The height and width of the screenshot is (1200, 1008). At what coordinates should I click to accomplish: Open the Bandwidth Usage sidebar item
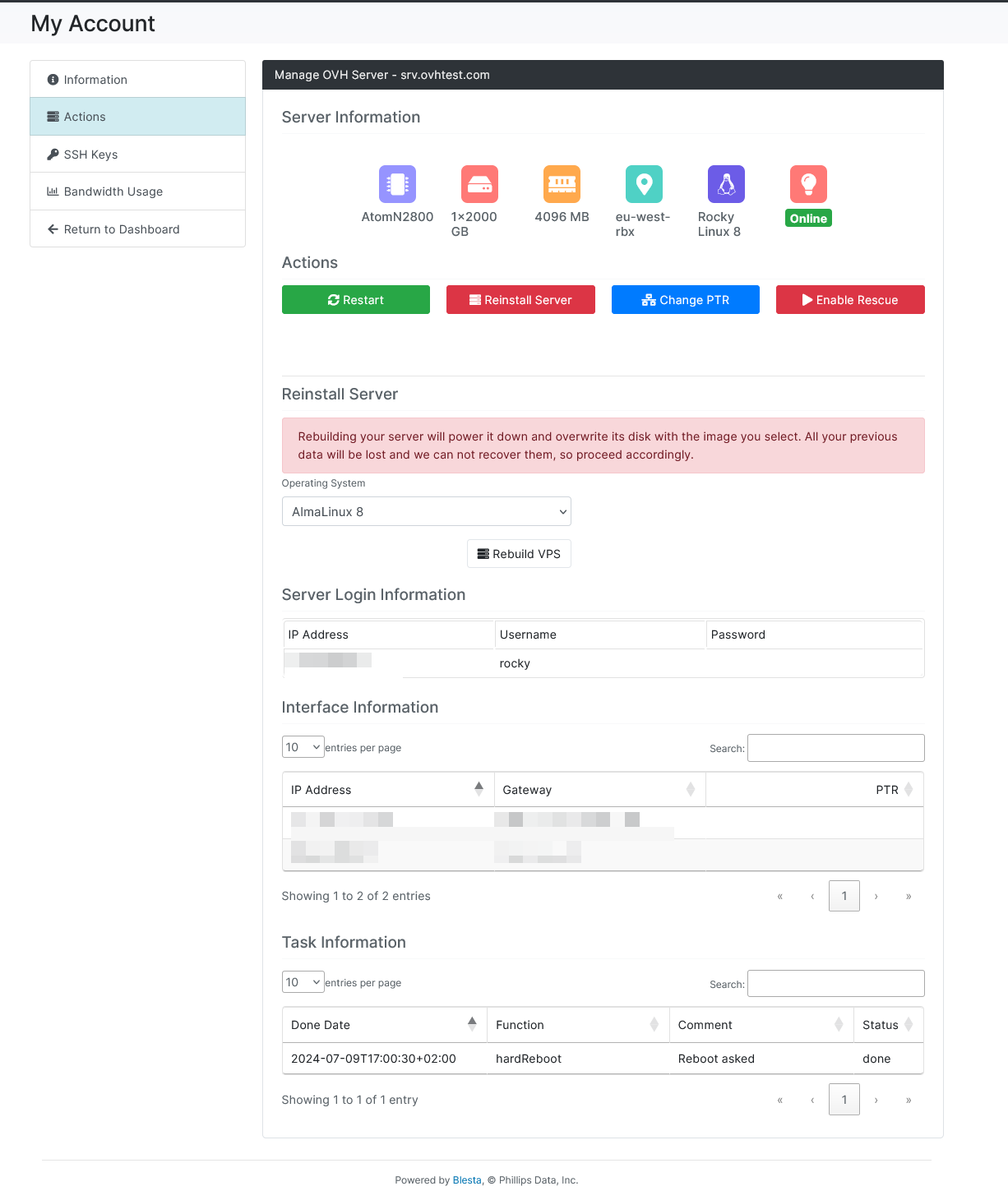[137, 192]
